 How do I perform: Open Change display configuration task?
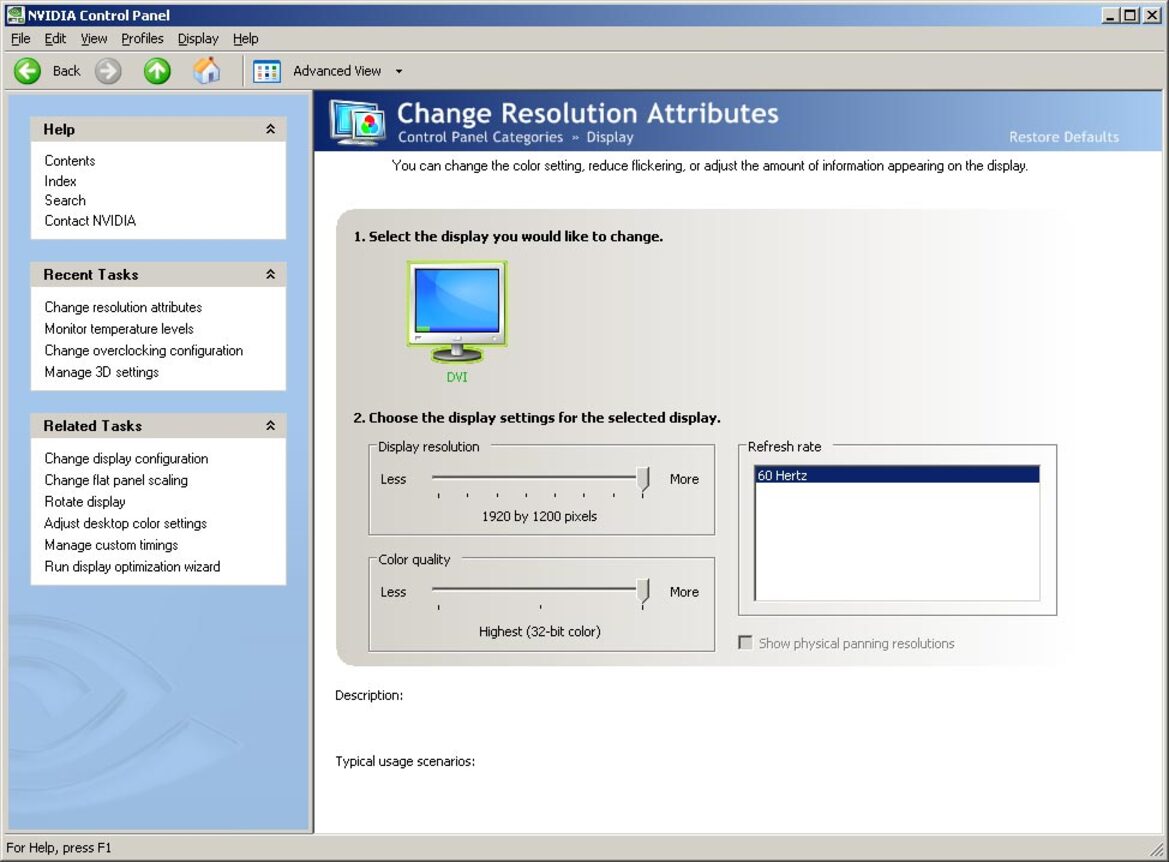126,459
